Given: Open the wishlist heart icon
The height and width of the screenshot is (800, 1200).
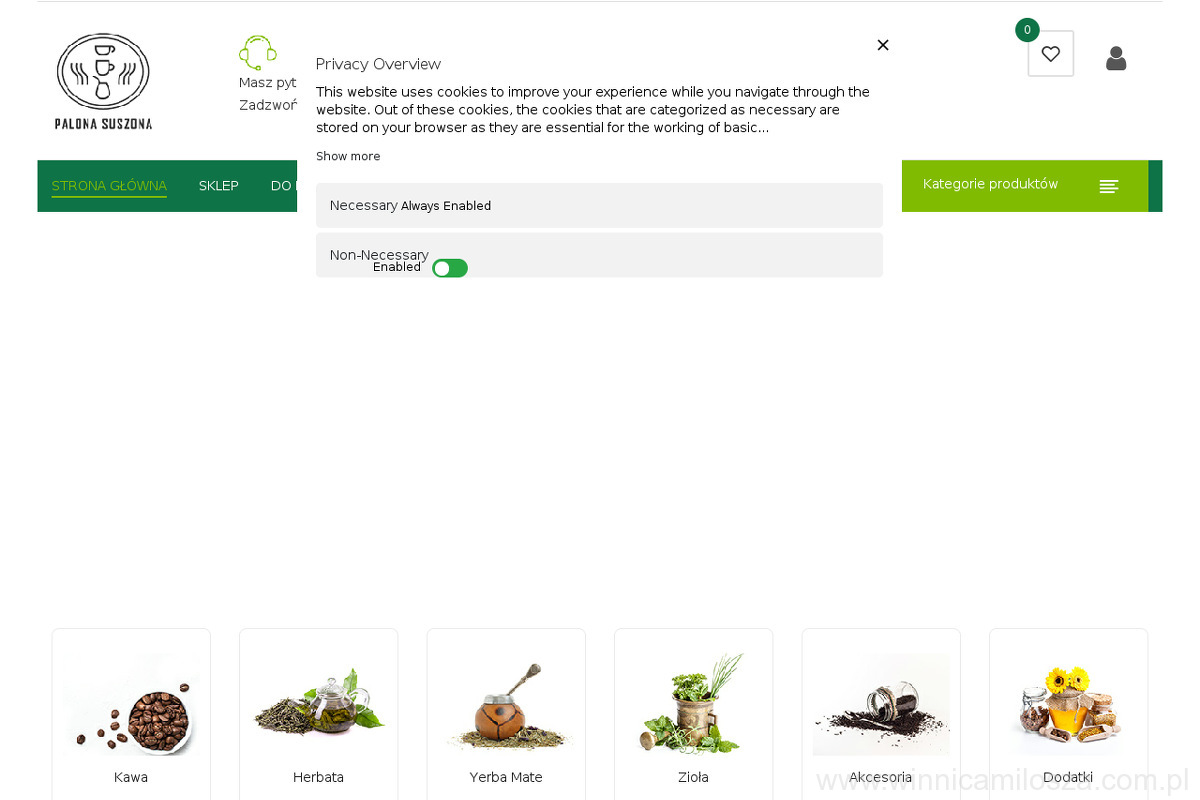Looking at the screenshot, I should (x=1050, y=54).
